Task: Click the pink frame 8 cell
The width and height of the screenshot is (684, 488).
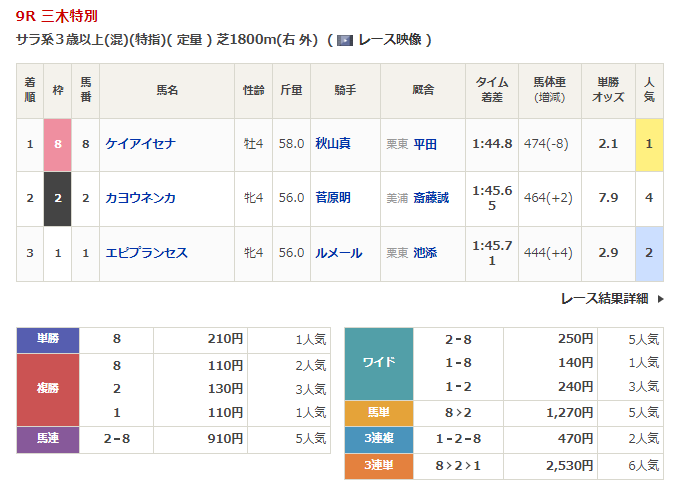Action: [57, 144]
